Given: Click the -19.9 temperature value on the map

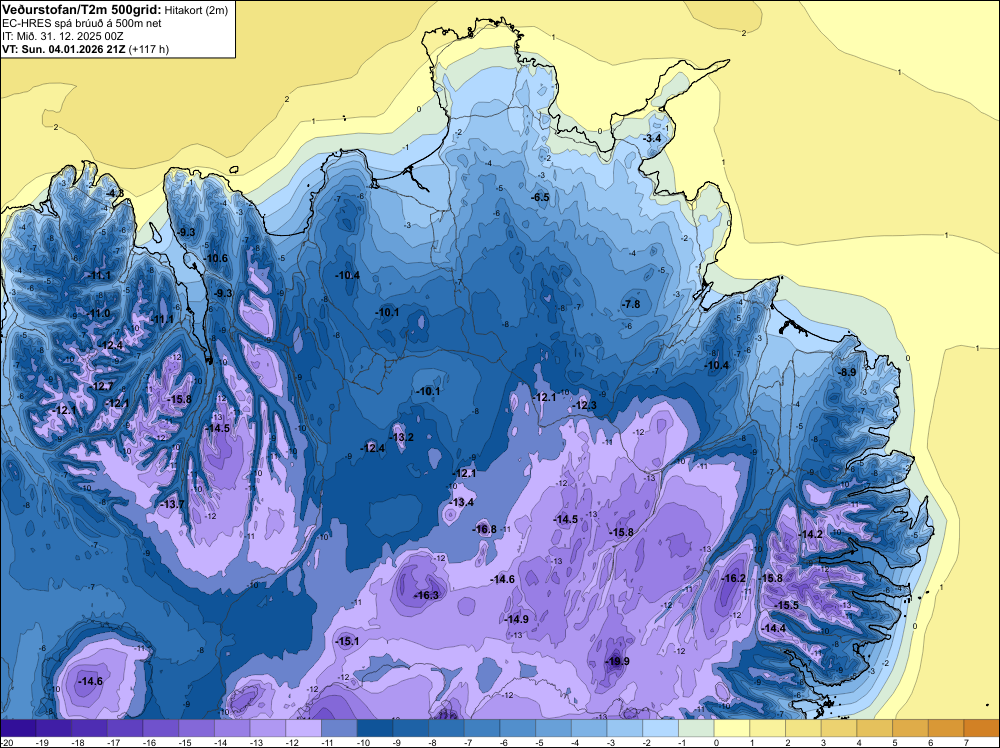Looking at the screenshot, I should coord(617,661).
